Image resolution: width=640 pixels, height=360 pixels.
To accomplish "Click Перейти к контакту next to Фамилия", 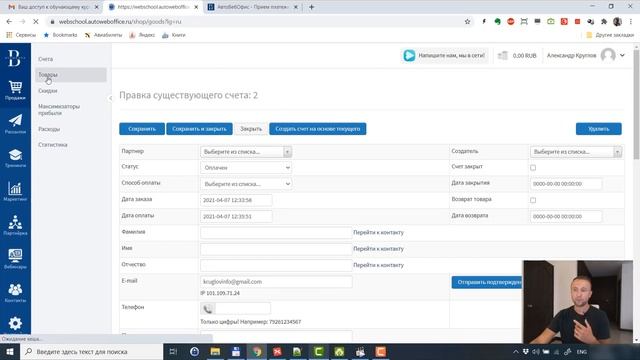I will (x=378, y=233).
